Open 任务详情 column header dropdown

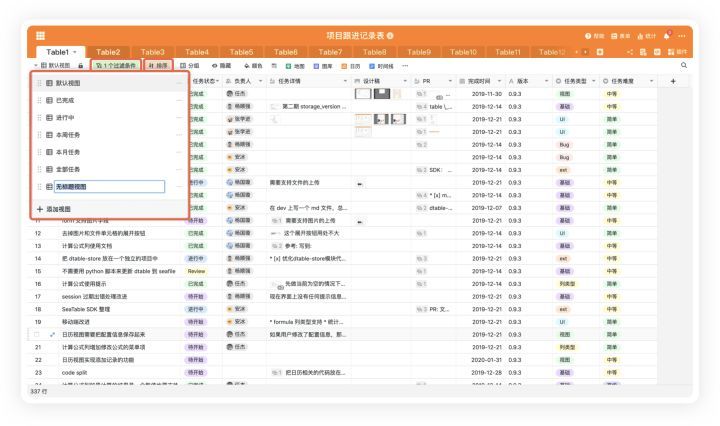pos(345,81)
